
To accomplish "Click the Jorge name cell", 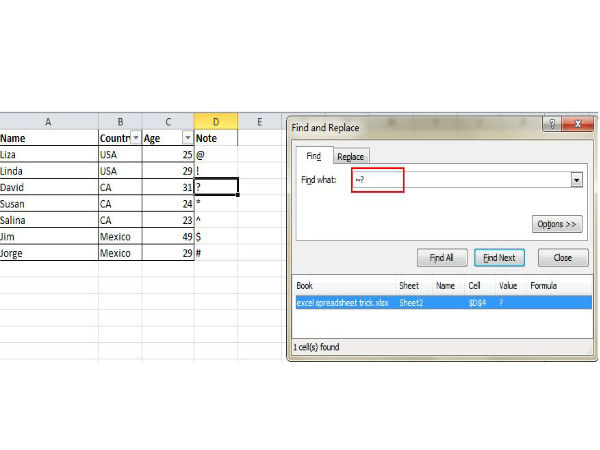I will coord(48,254).
